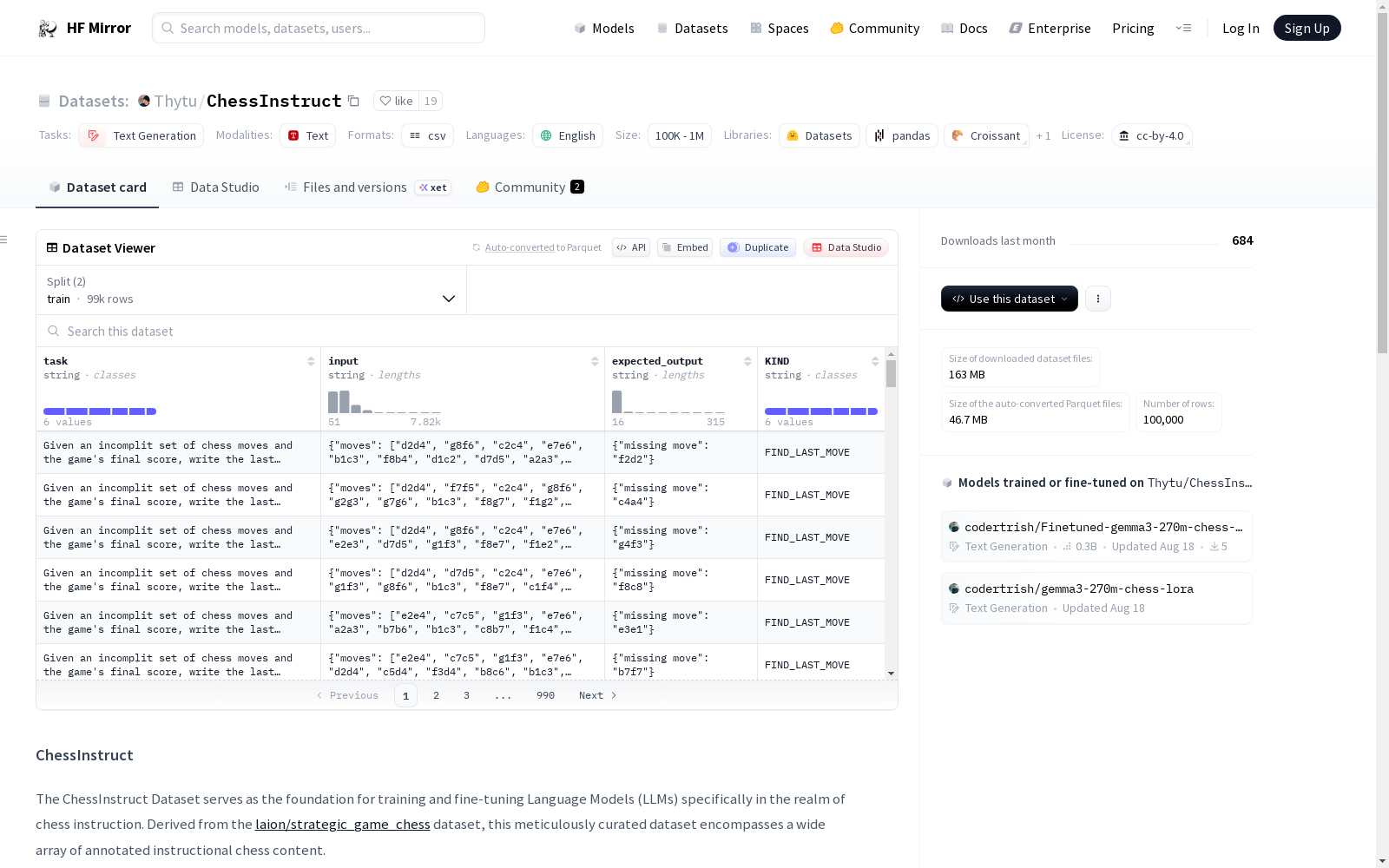Click Log In
This screenshot has height=868, width=1389.
click(1241, 29)
